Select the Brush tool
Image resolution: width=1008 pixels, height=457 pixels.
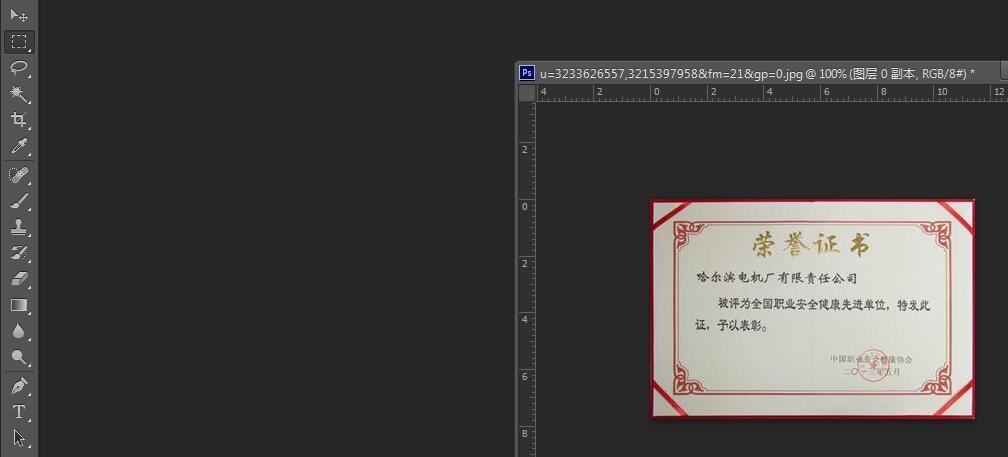[19, 201]
